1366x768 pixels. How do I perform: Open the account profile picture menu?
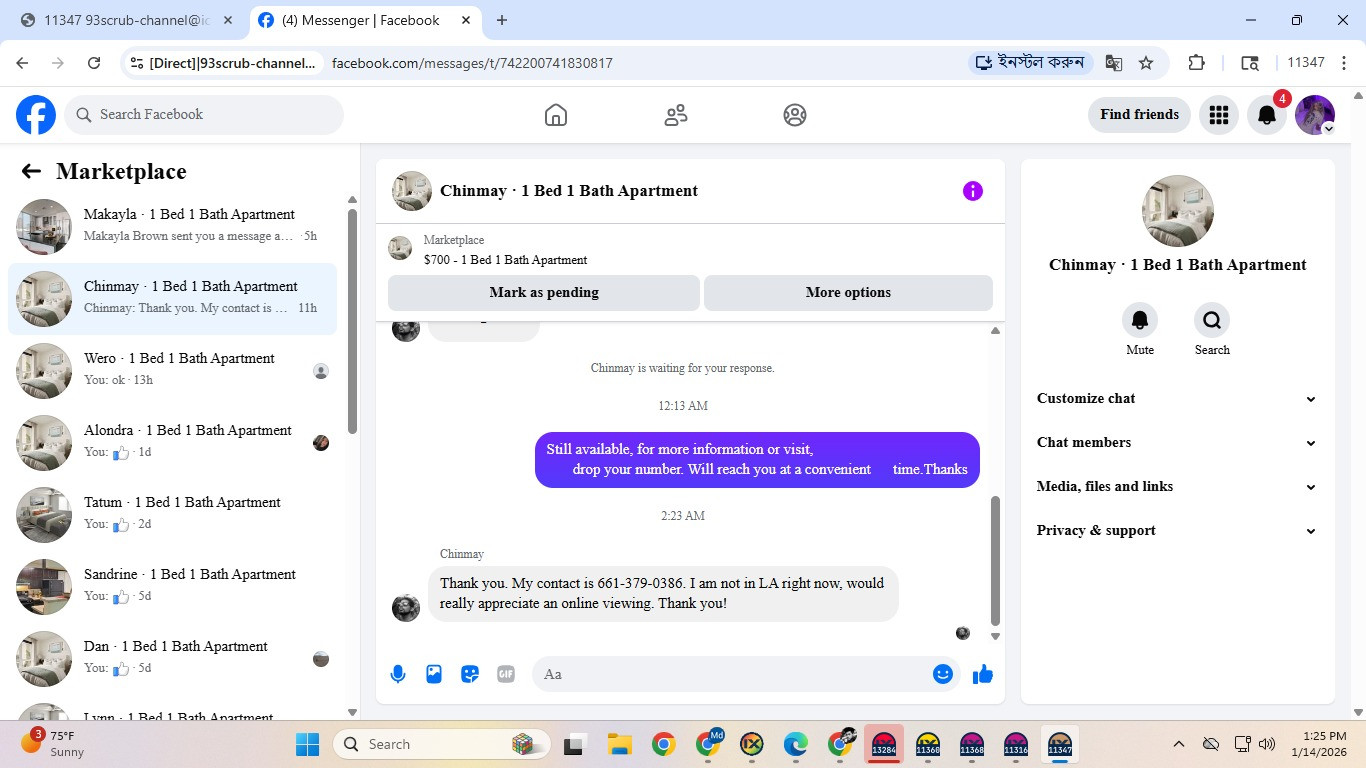pyautogui.click(x=1315, y=115)
